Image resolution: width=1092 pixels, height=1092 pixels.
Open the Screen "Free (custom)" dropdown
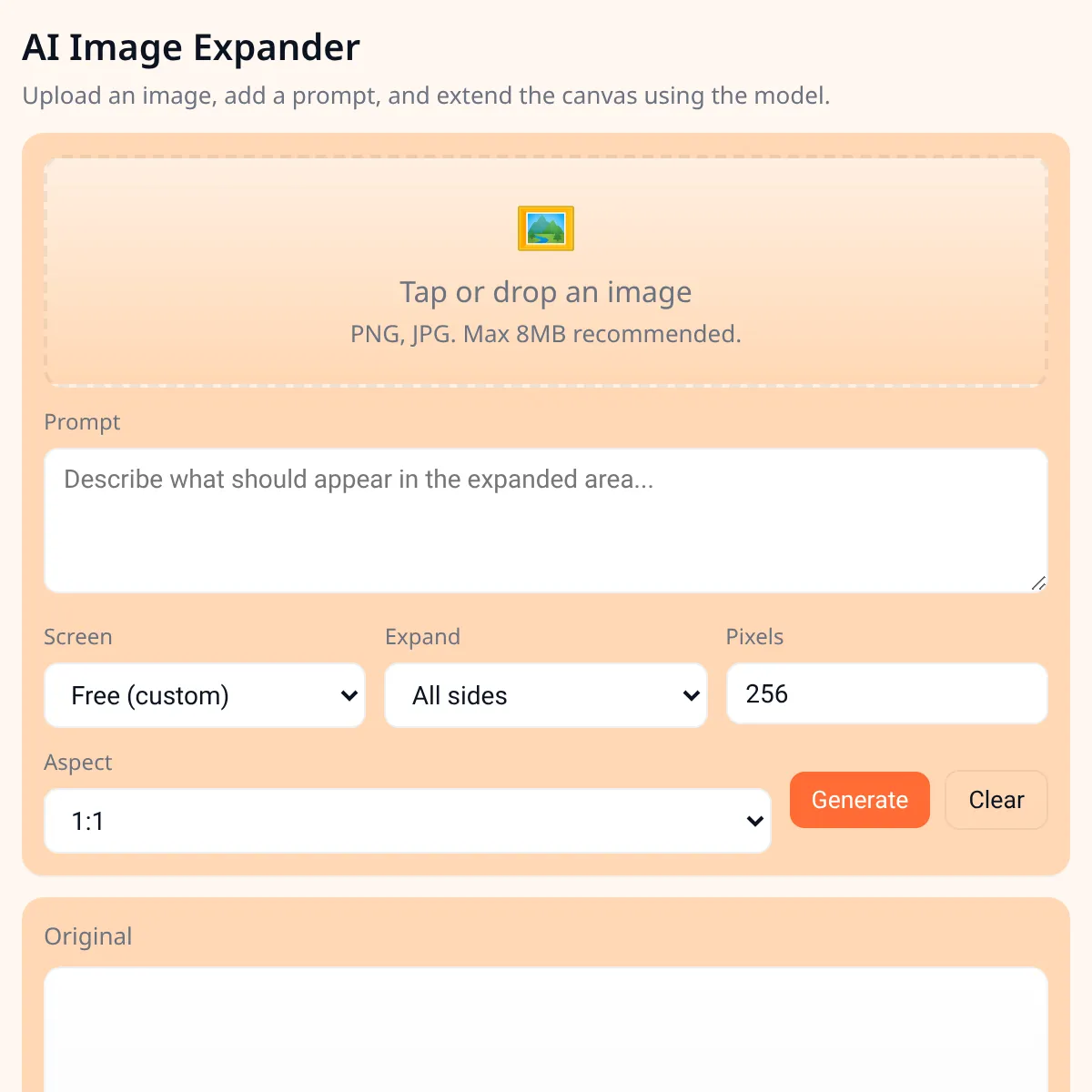point(204,695)
